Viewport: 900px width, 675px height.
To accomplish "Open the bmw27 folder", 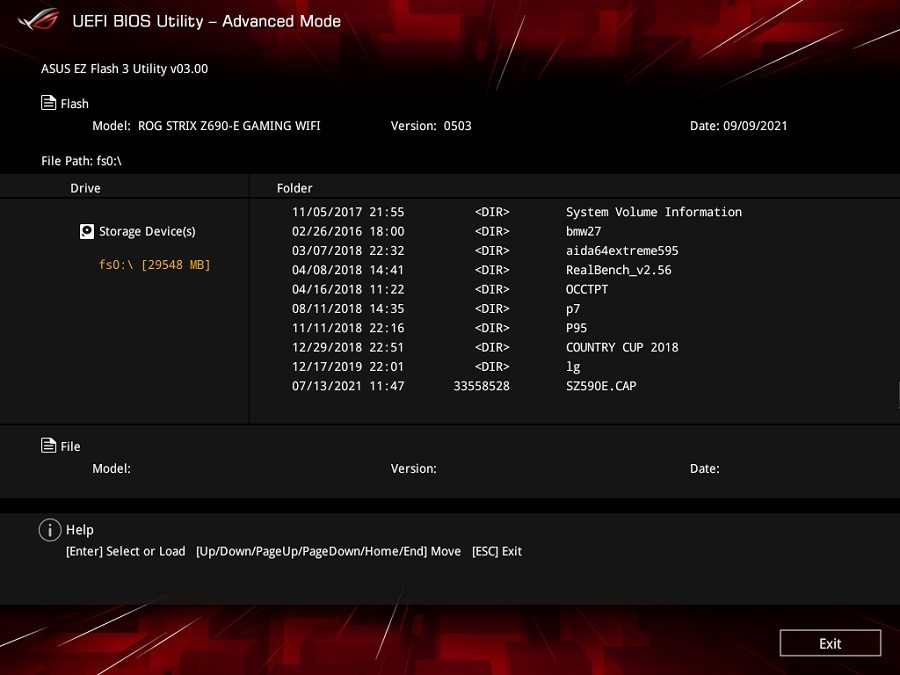I will tap(583, 231).
